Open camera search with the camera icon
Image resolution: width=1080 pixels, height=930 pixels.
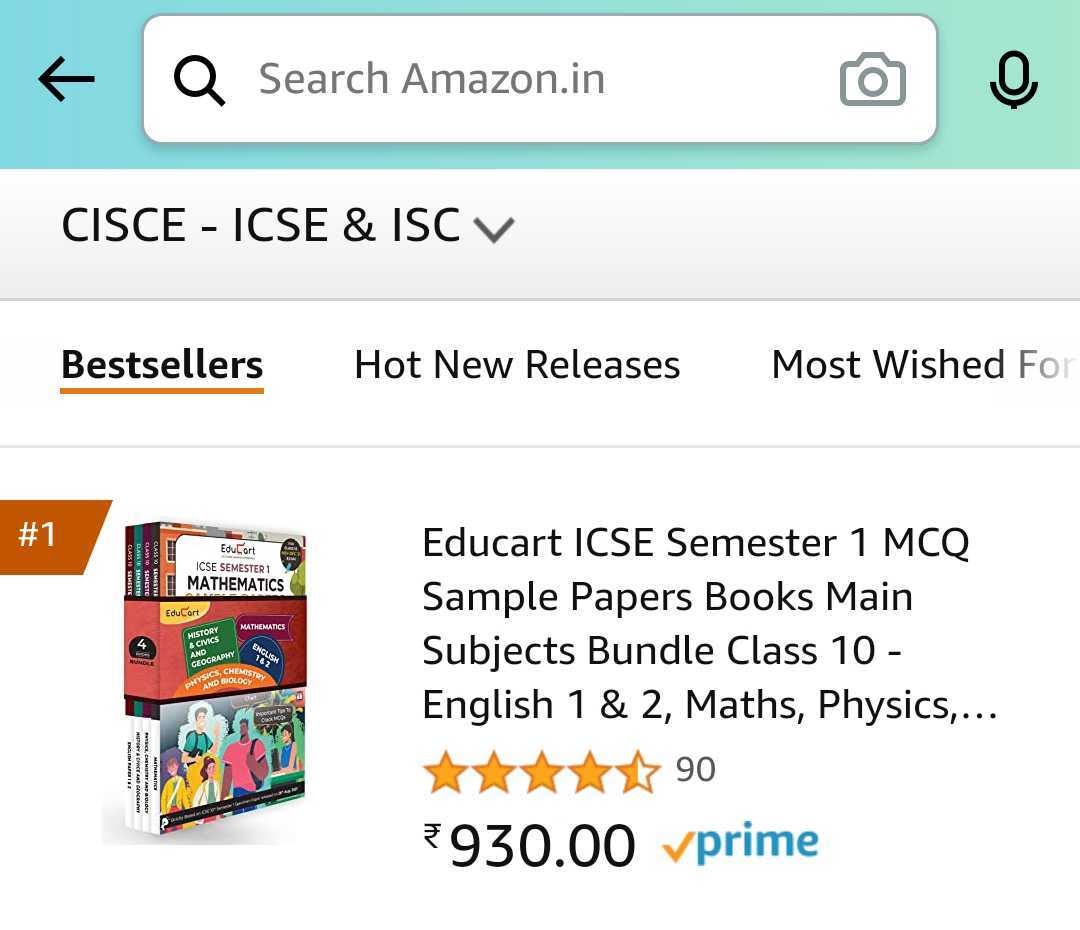[x=872, y=80]
